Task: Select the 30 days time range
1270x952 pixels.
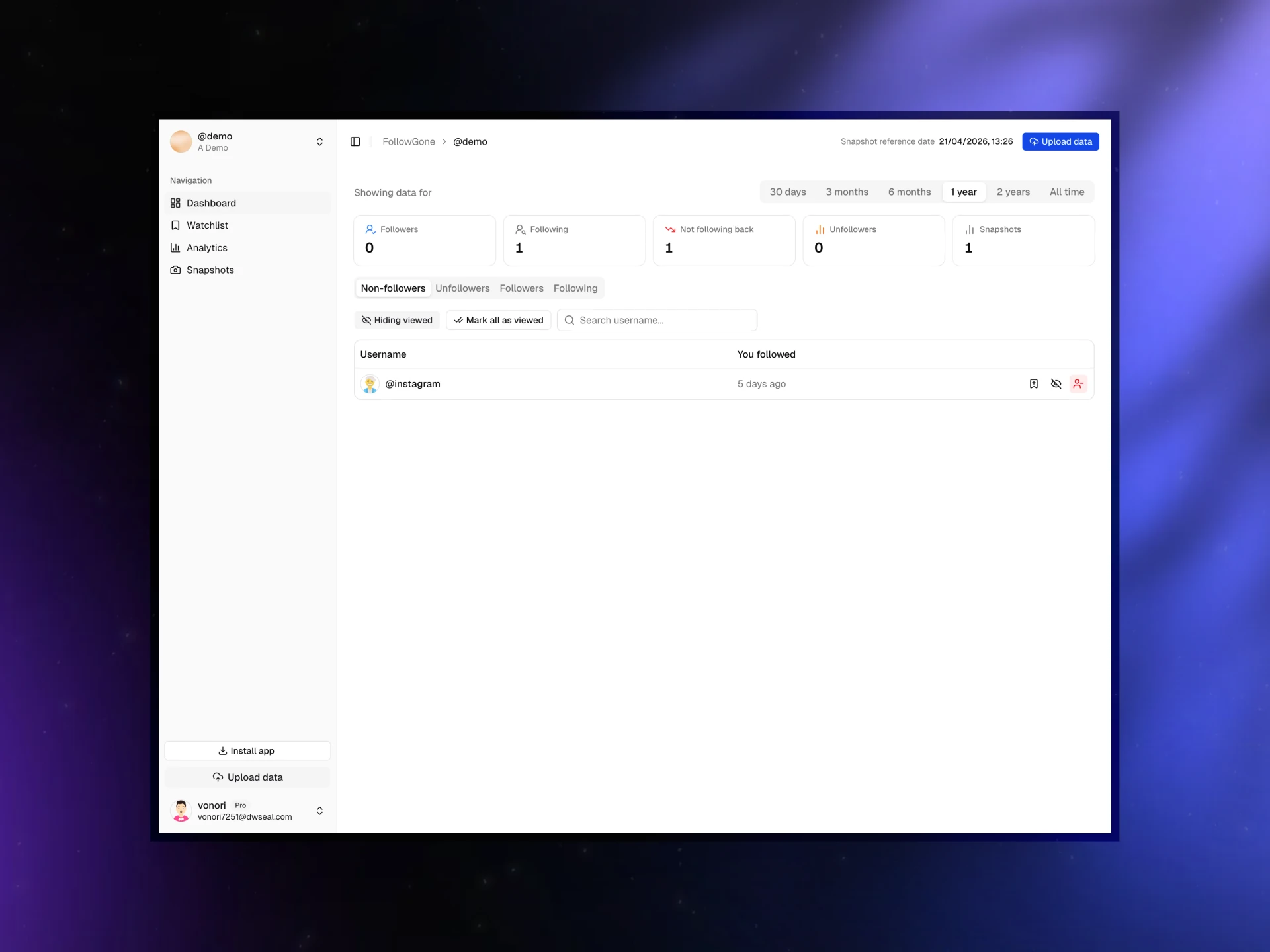Action: pyautogui.click(x=787, y=192)
